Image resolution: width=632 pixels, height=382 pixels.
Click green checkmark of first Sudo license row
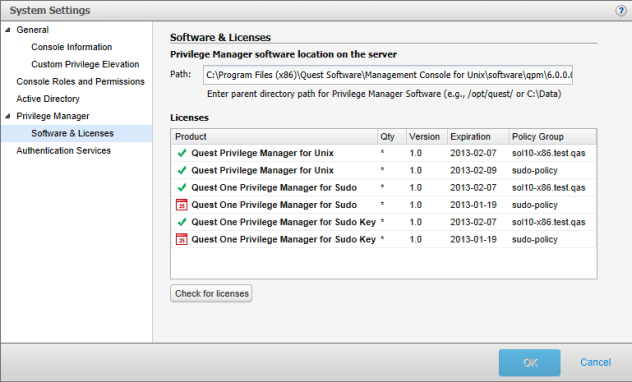(x=182, y=188)
